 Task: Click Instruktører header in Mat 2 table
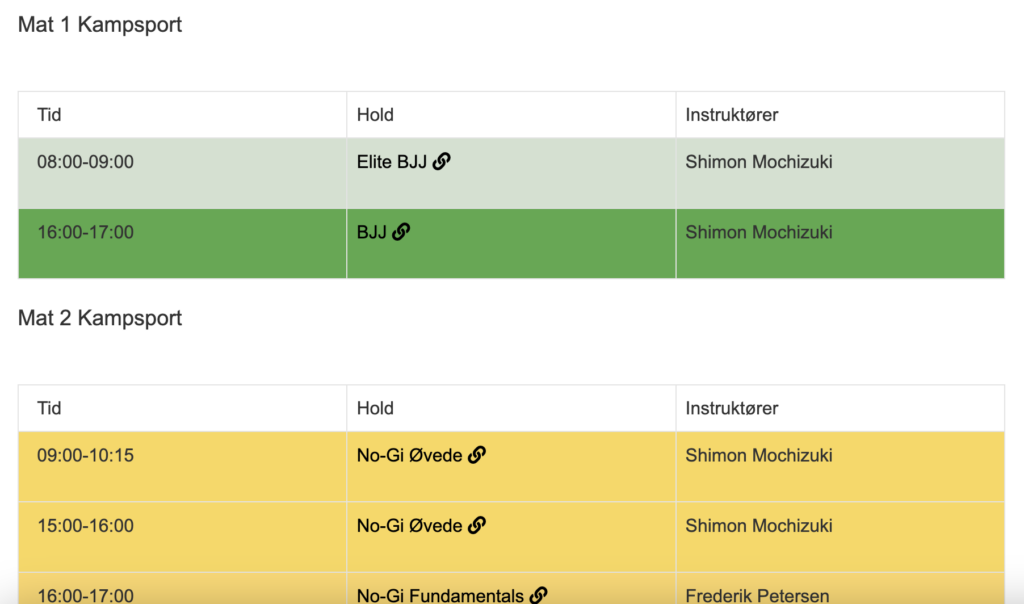731,408
